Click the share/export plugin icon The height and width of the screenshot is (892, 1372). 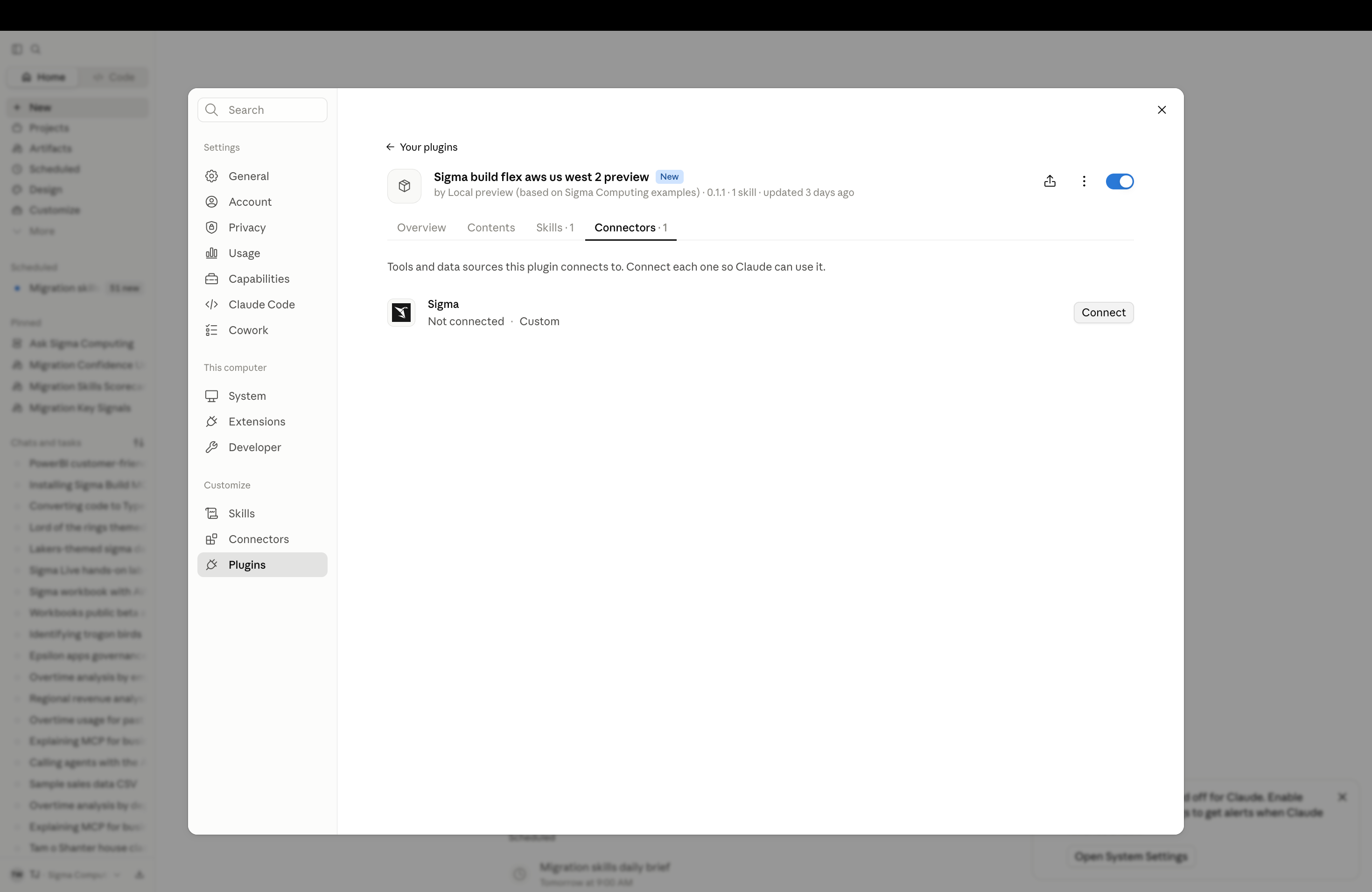tap(1050, 181)
